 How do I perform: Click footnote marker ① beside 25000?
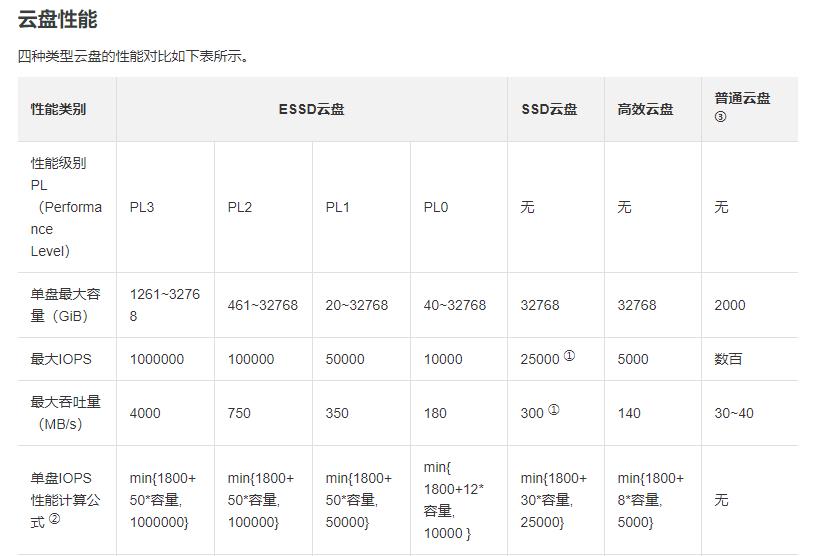point(569,355)
